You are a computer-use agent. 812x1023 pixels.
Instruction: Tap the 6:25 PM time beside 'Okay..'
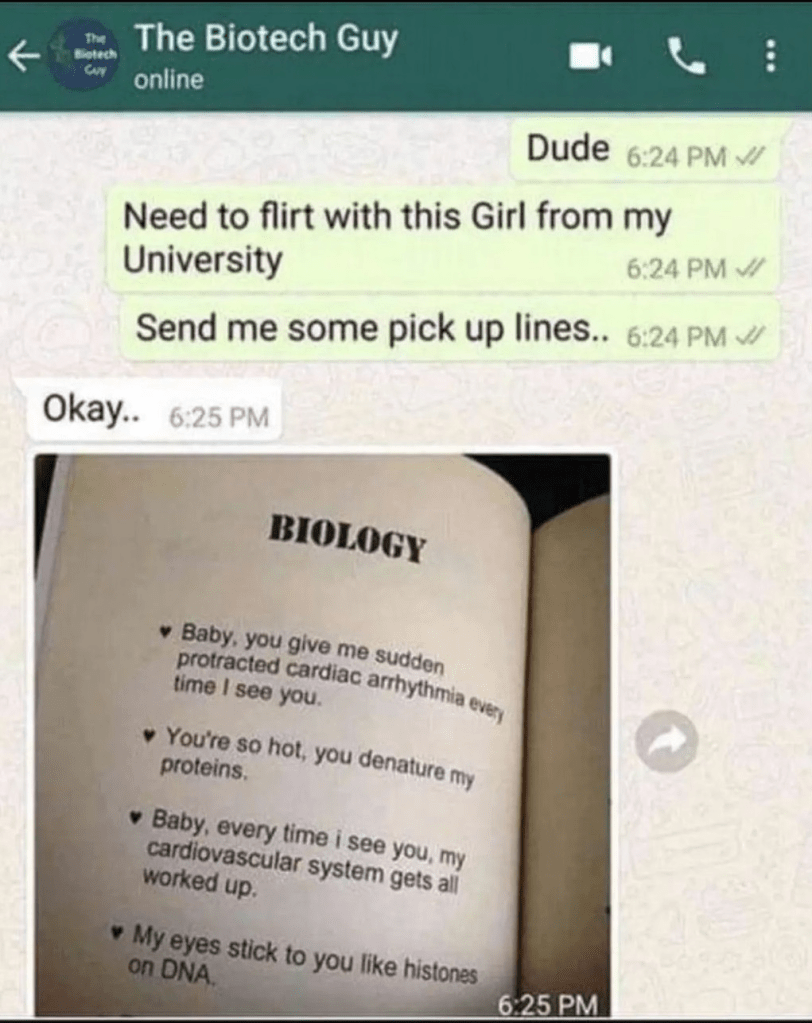219,417
